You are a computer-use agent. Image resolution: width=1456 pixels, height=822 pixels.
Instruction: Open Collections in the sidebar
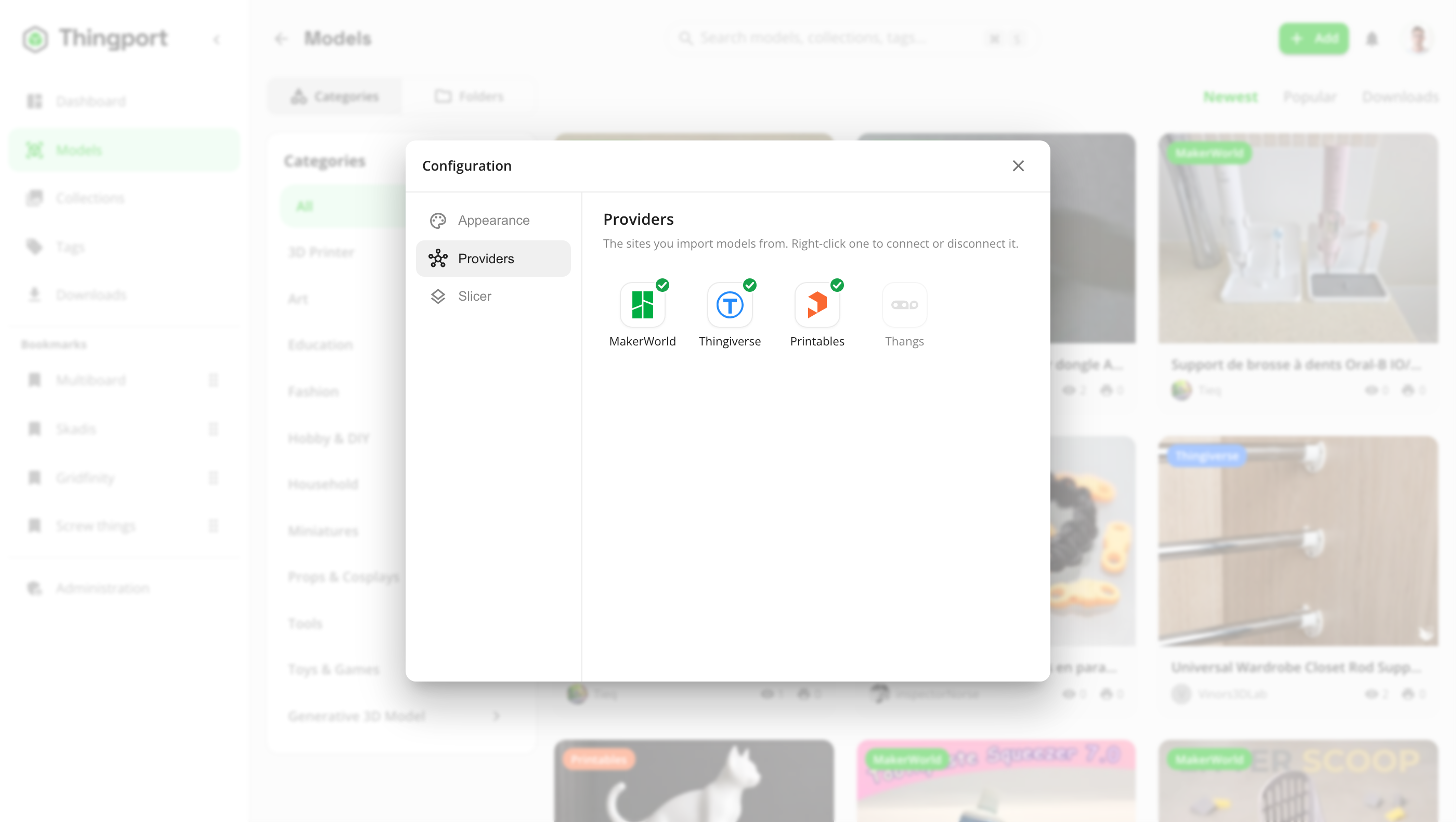124,198
